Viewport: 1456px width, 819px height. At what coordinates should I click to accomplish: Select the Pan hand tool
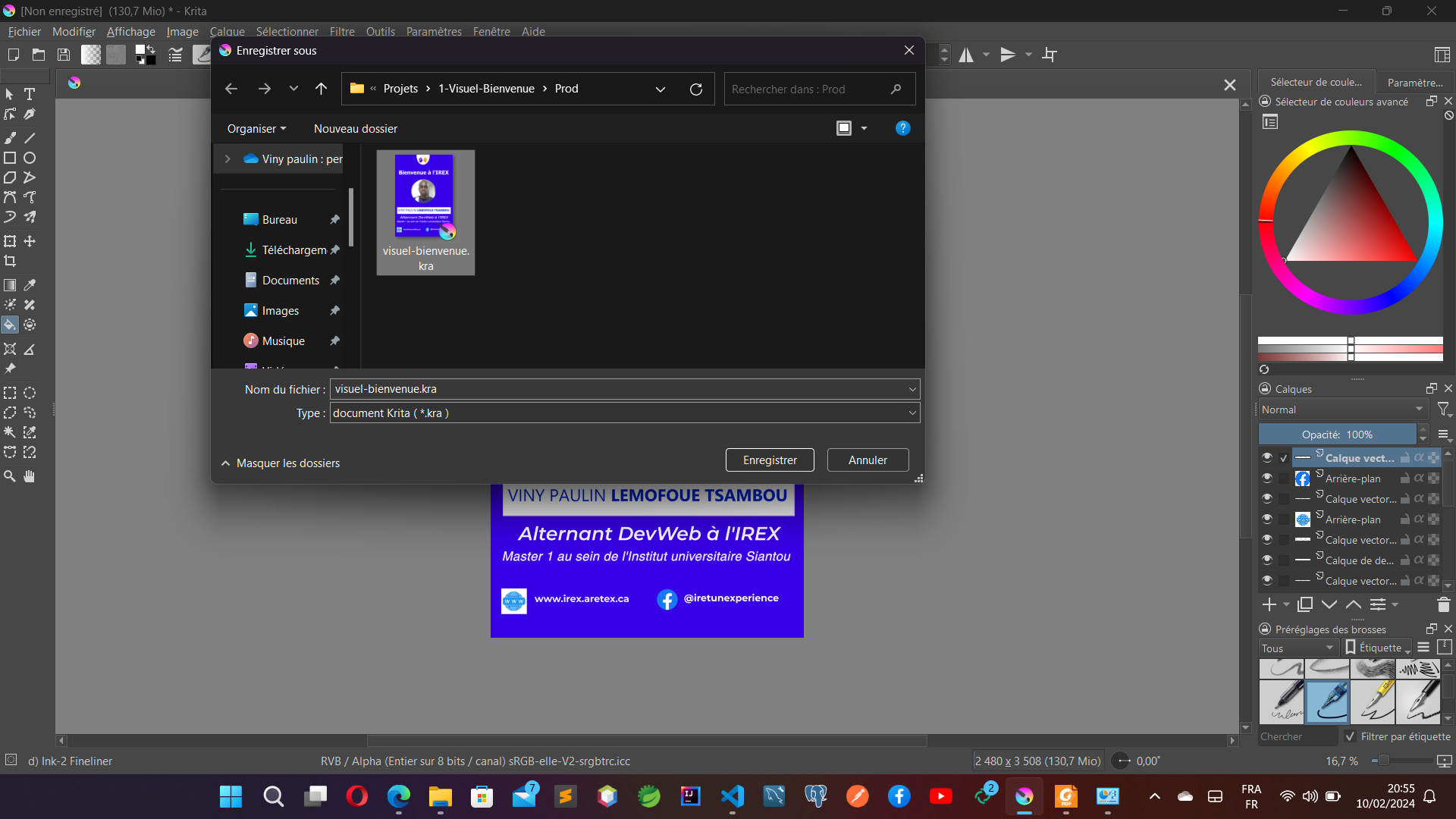30,476
